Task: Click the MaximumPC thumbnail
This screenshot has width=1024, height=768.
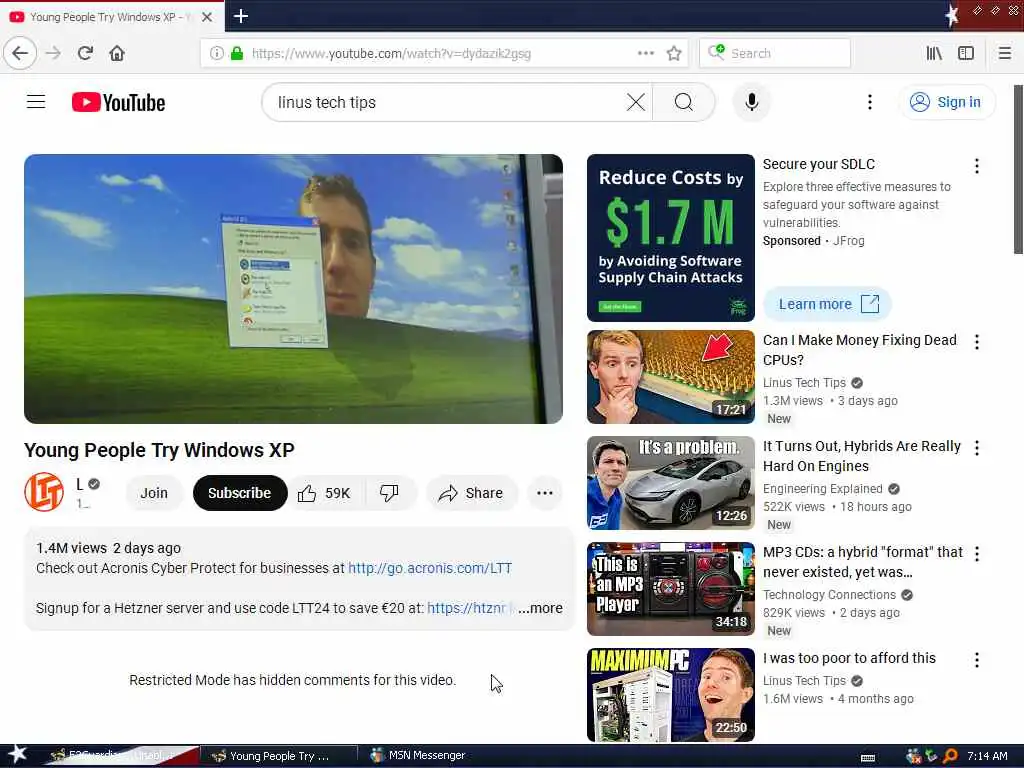Action: [x=671, y=694]
